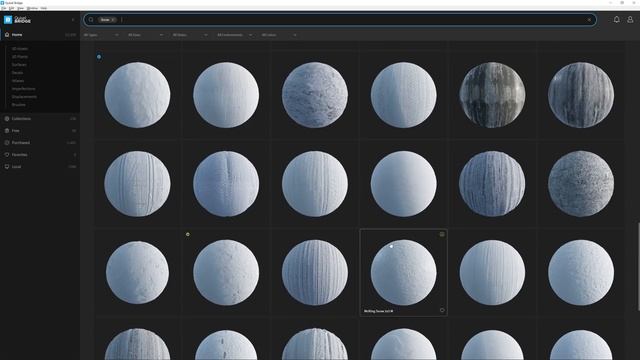Select the Brushes category
640x360 pixels.
tap(19, 104)
